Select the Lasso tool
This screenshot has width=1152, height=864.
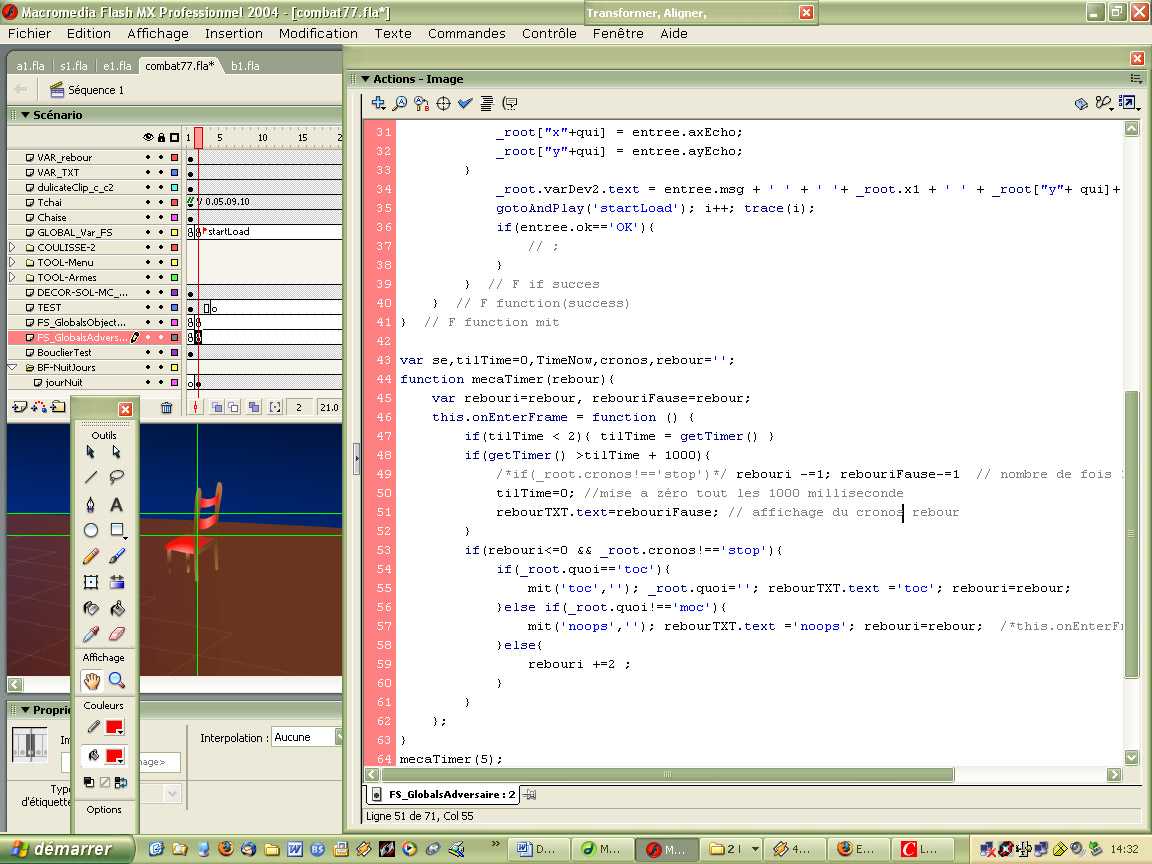(x=116, y=478)
